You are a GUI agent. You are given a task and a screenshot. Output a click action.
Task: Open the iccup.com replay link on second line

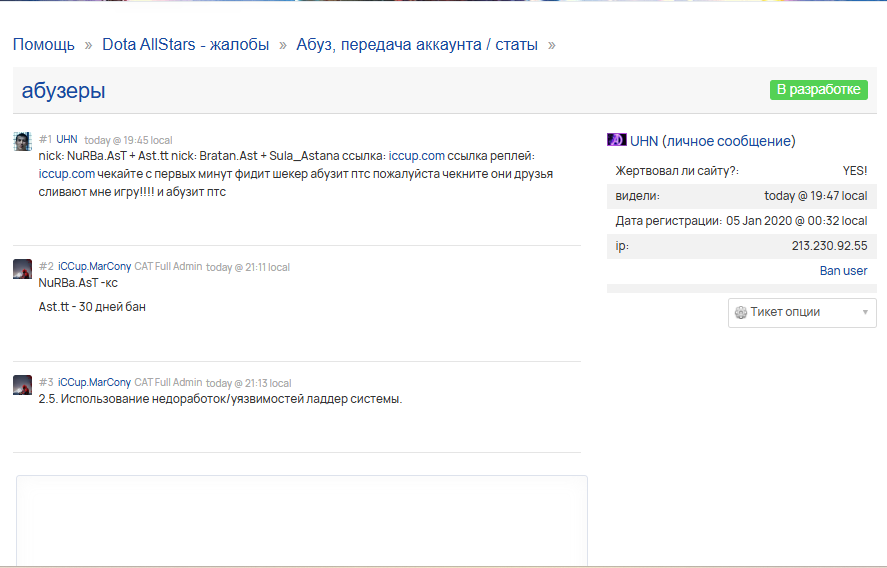tap(67, 174)
